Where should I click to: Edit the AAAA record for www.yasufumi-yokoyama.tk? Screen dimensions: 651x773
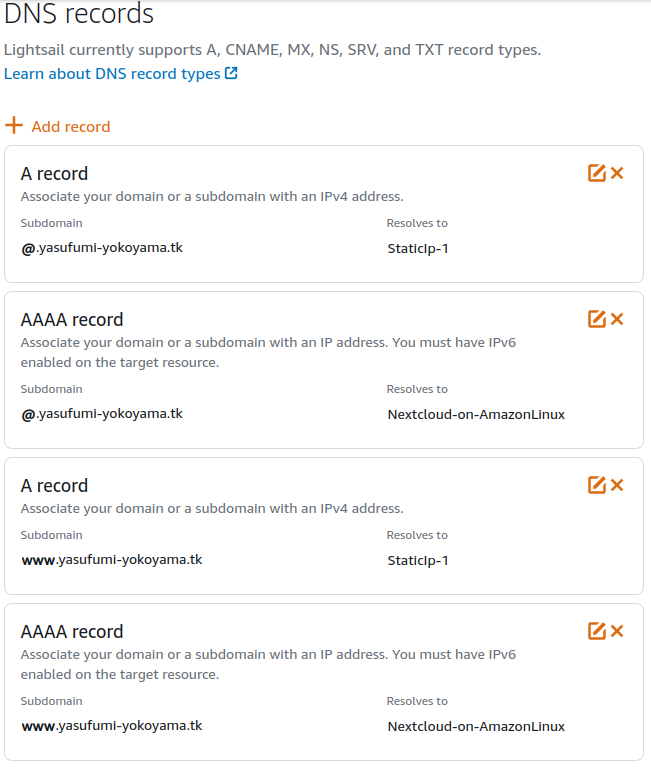coord(596,631)
